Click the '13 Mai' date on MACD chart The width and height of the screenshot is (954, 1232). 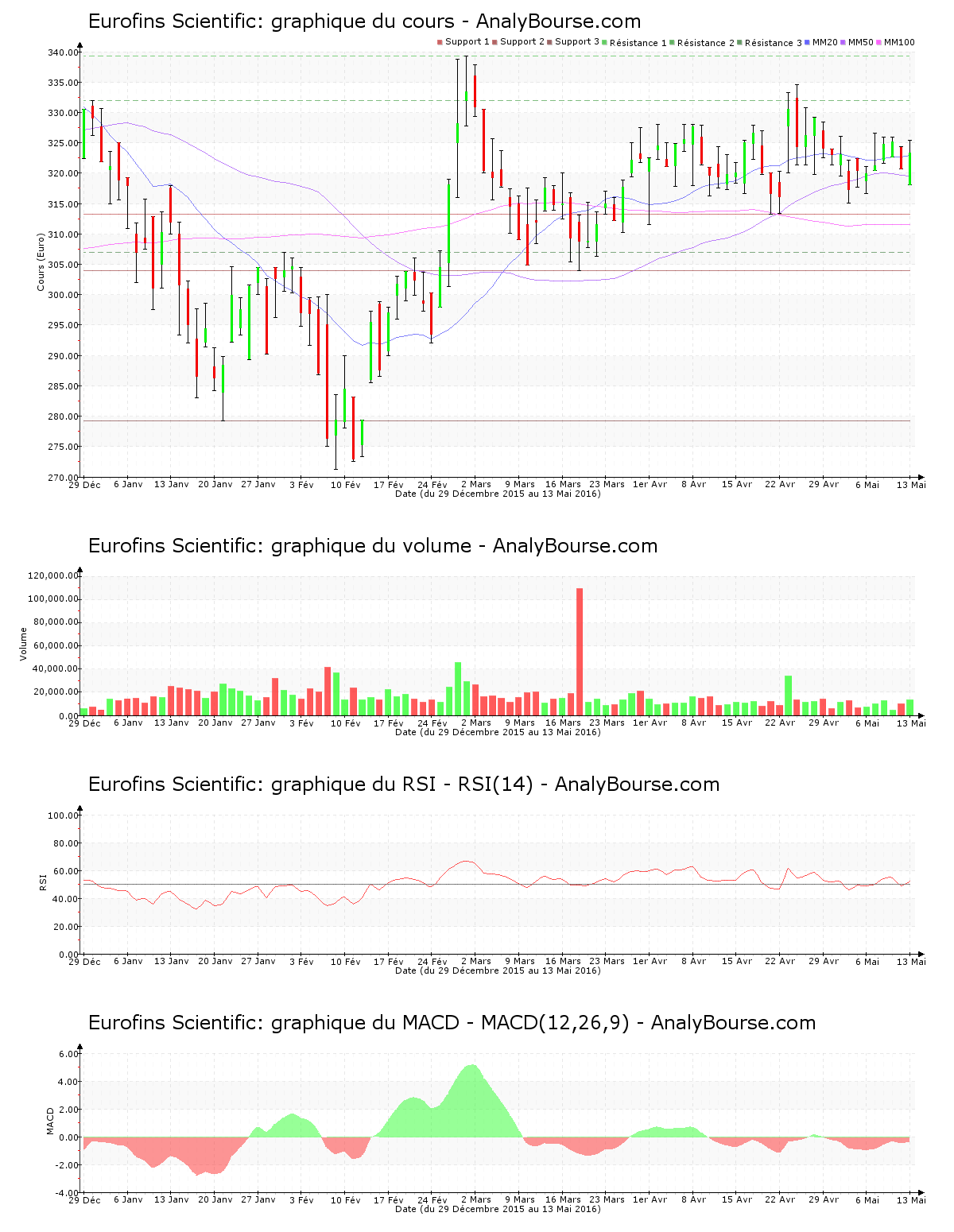click(911, 1200)
